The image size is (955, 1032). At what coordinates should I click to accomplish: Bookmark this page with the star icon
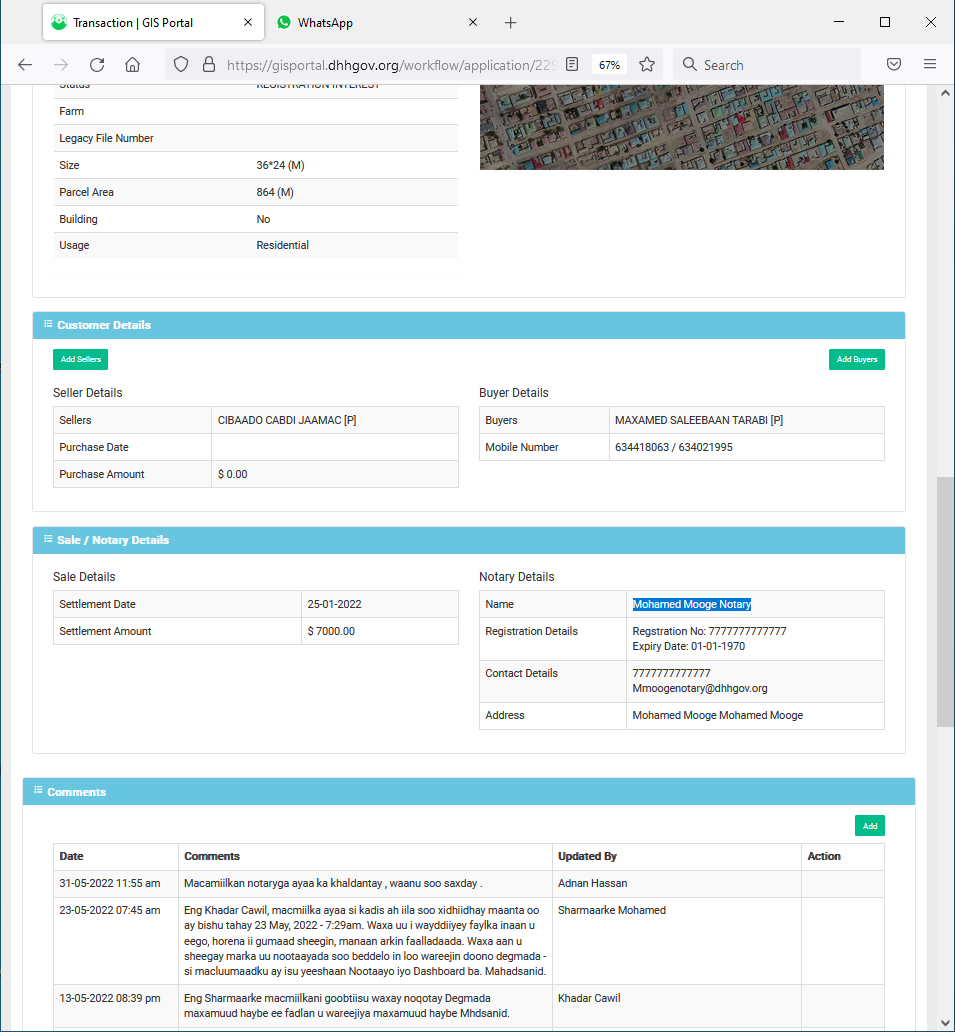tap(647, 64)
